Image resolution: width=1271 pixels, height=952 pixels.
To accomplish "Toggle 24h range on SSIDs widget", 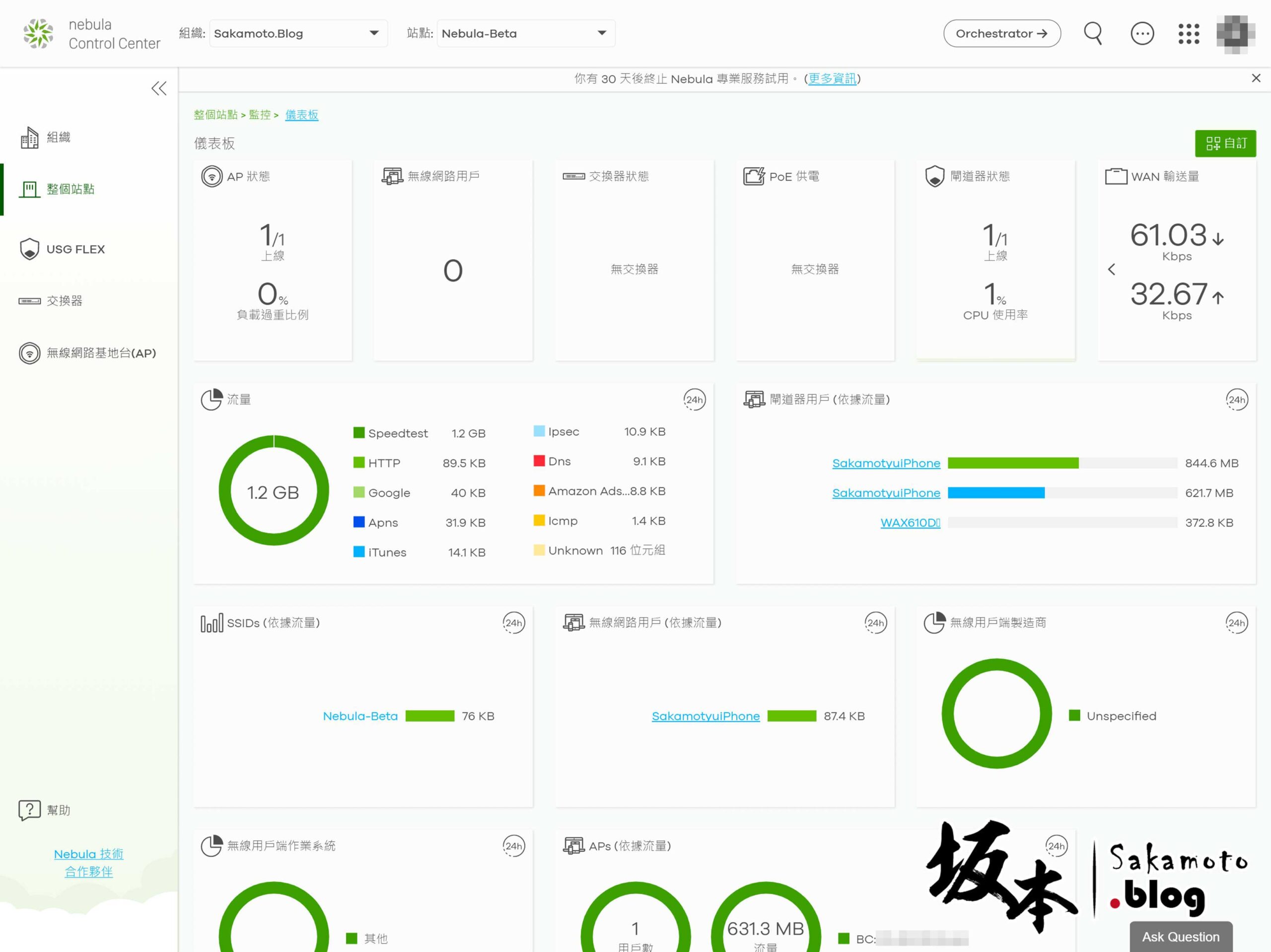I will click(x=514, y=623).
